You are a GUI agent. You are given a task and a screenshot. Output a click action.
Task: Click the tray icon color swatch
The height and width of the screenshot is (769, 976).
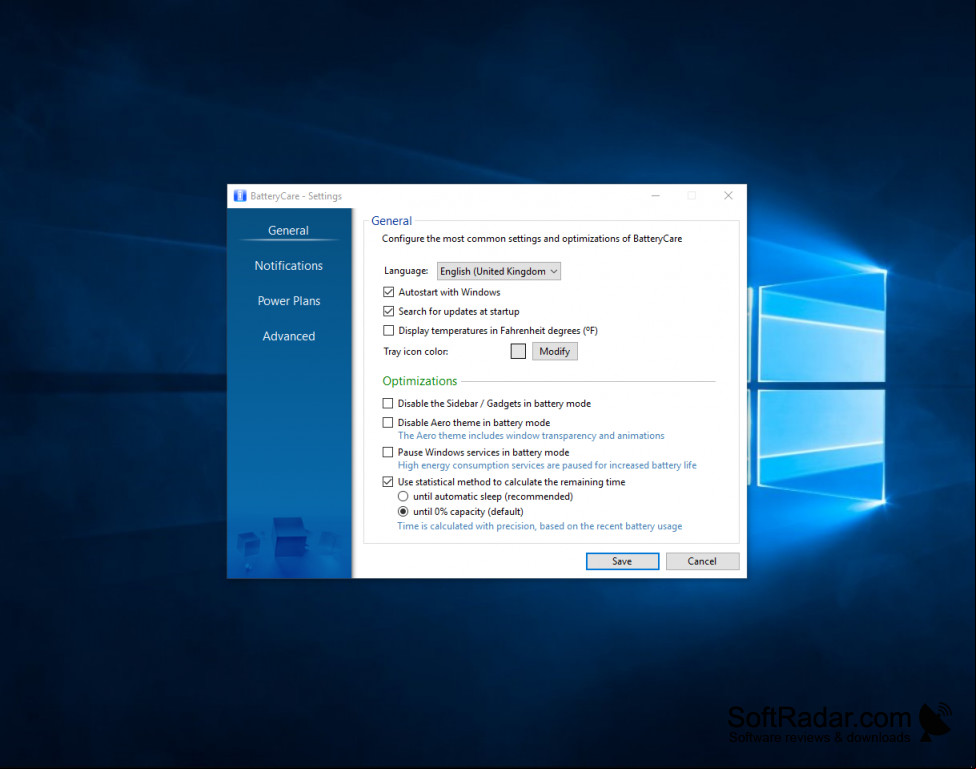[518, 351]
